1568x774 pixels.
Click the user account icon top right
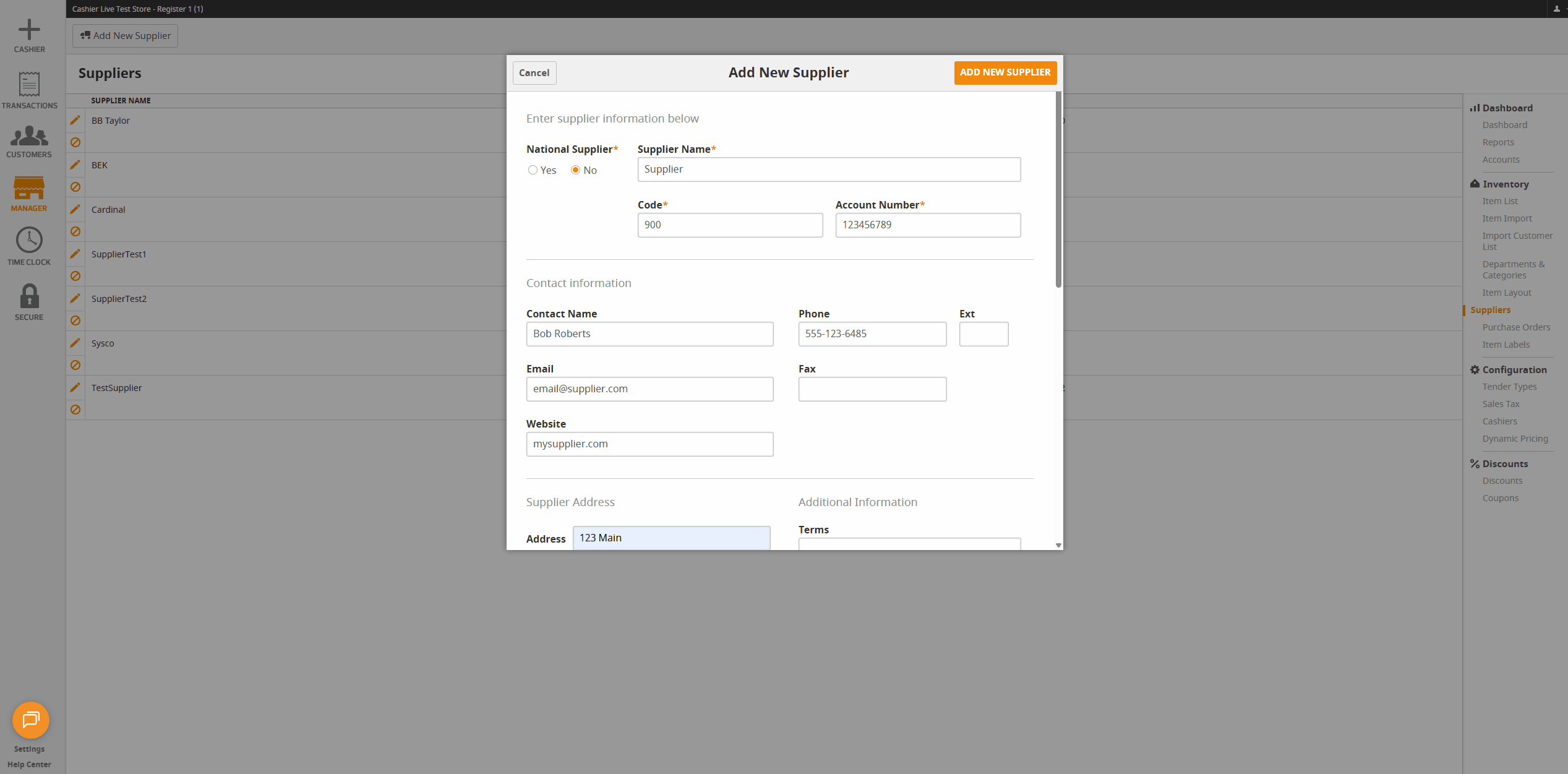1556,9
